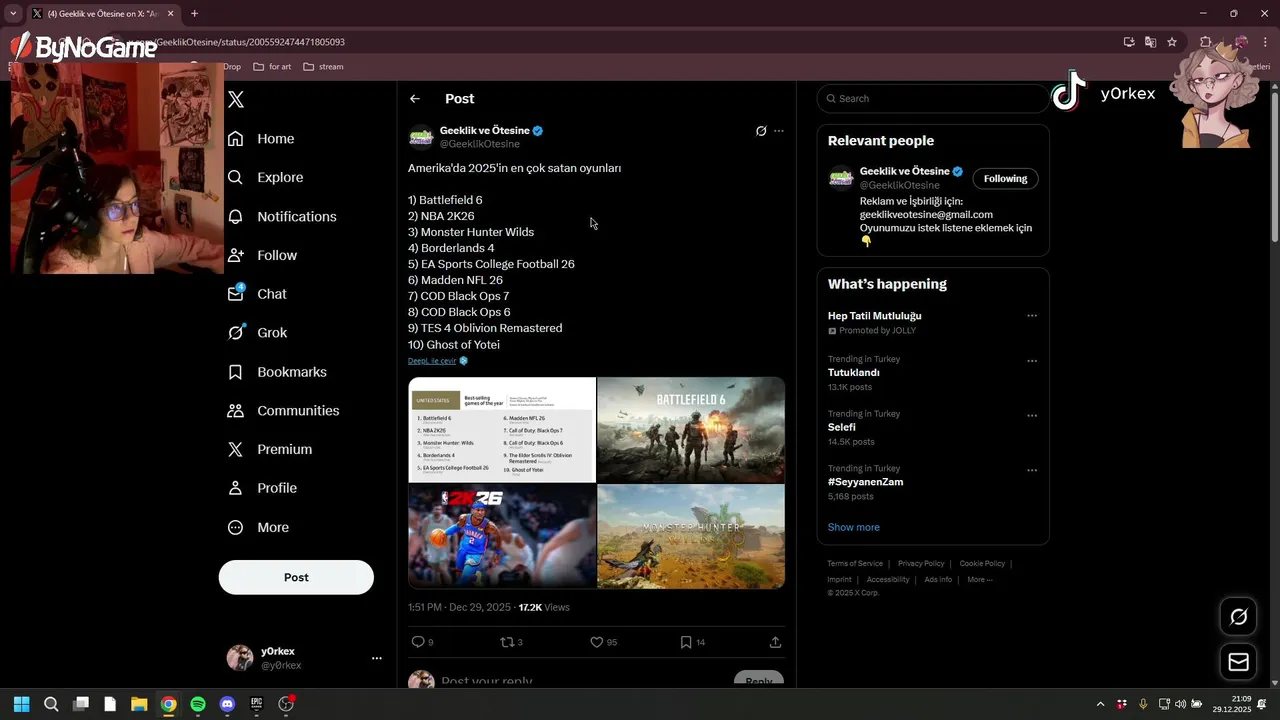Click the Following button for Geeklik ve Ötesine
The image size is (1280, 720).
click(x=1005, y=179)
